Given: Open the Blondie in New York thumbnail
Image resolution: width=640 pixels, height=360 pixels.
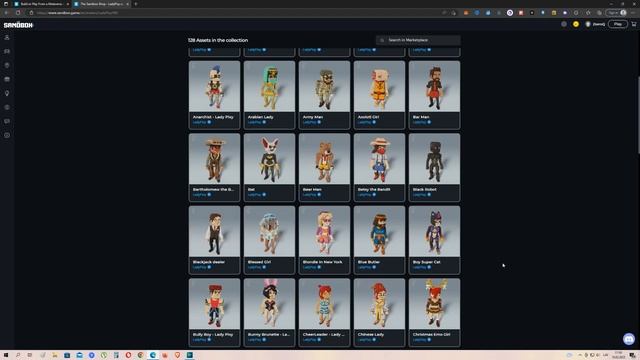Looking at the screenshot, I should click(324, 231).
